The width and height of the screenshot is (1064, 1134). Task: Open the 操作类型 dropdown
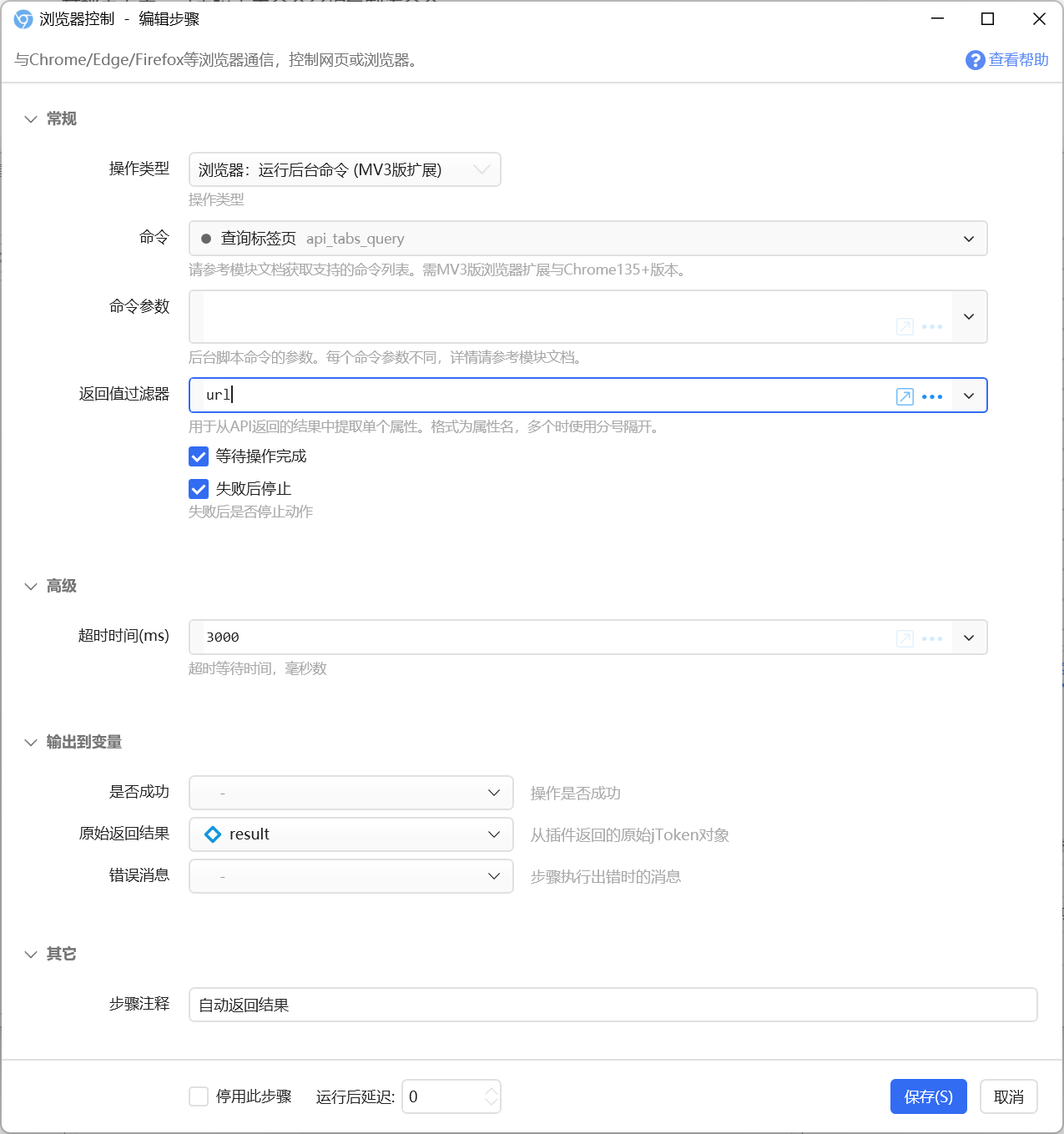tap(345, 169)
